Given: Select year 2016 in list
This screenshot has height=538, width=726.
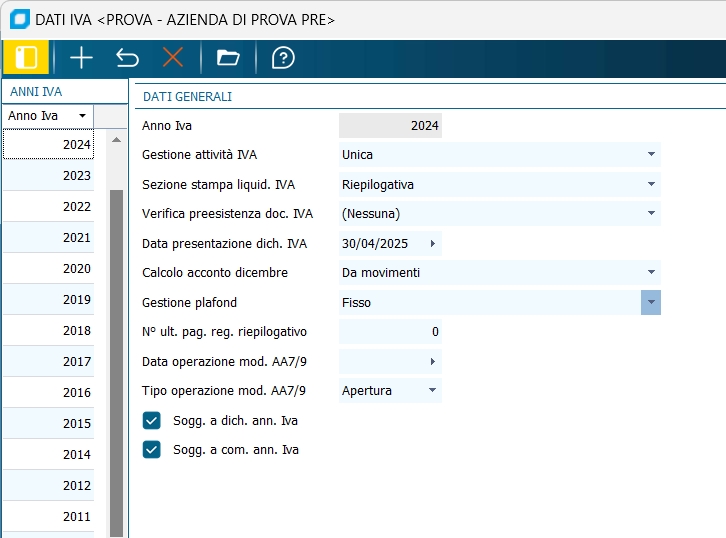Looking at the screenshot, I should click(x=49, y=393).
